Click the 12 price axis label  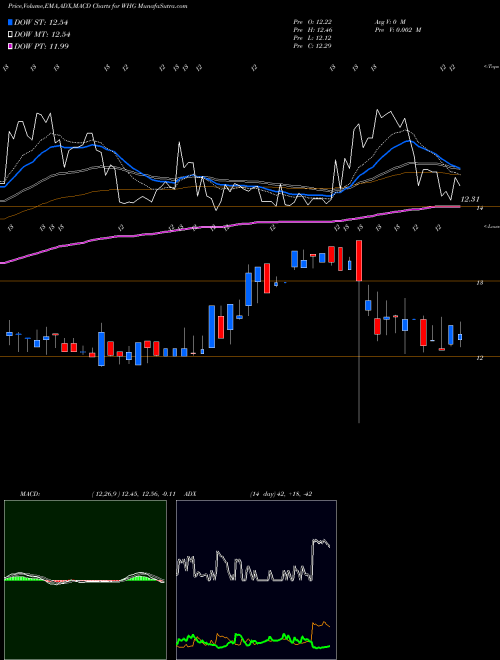click(479, 358)
